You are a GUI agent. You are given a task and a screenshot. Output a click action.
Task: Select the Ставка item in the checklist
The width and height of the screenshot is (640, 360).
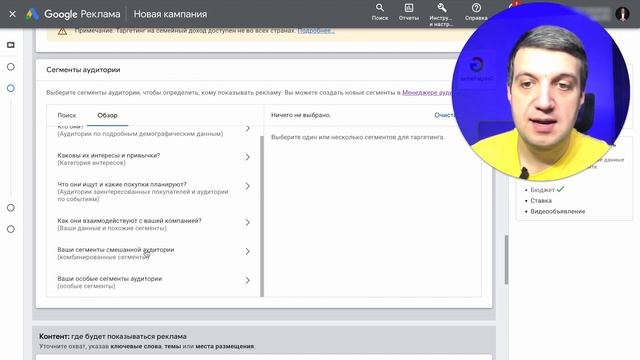point(541,200)
